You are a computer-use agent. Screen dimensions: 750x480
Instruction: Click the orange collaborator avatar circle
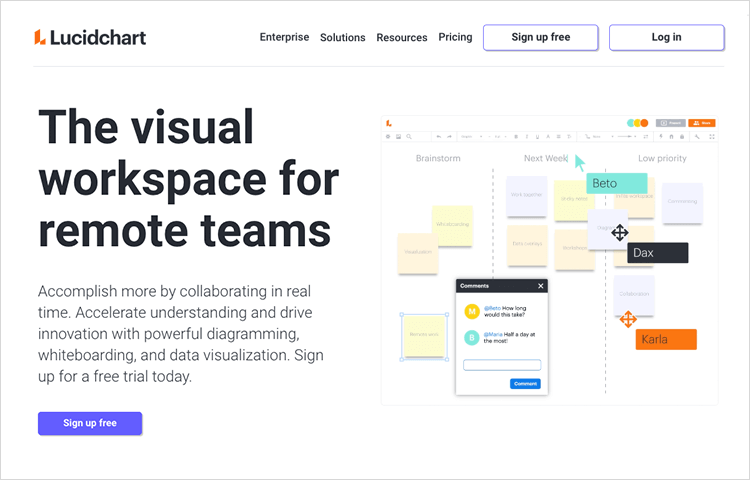pyautogui.click(x=644, y=123)
